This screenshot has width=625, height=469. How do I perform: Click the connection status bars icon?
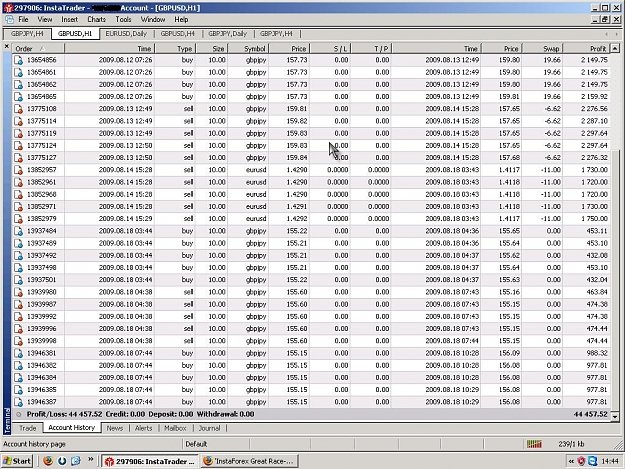pyautogui.click(x=534, y=443)
